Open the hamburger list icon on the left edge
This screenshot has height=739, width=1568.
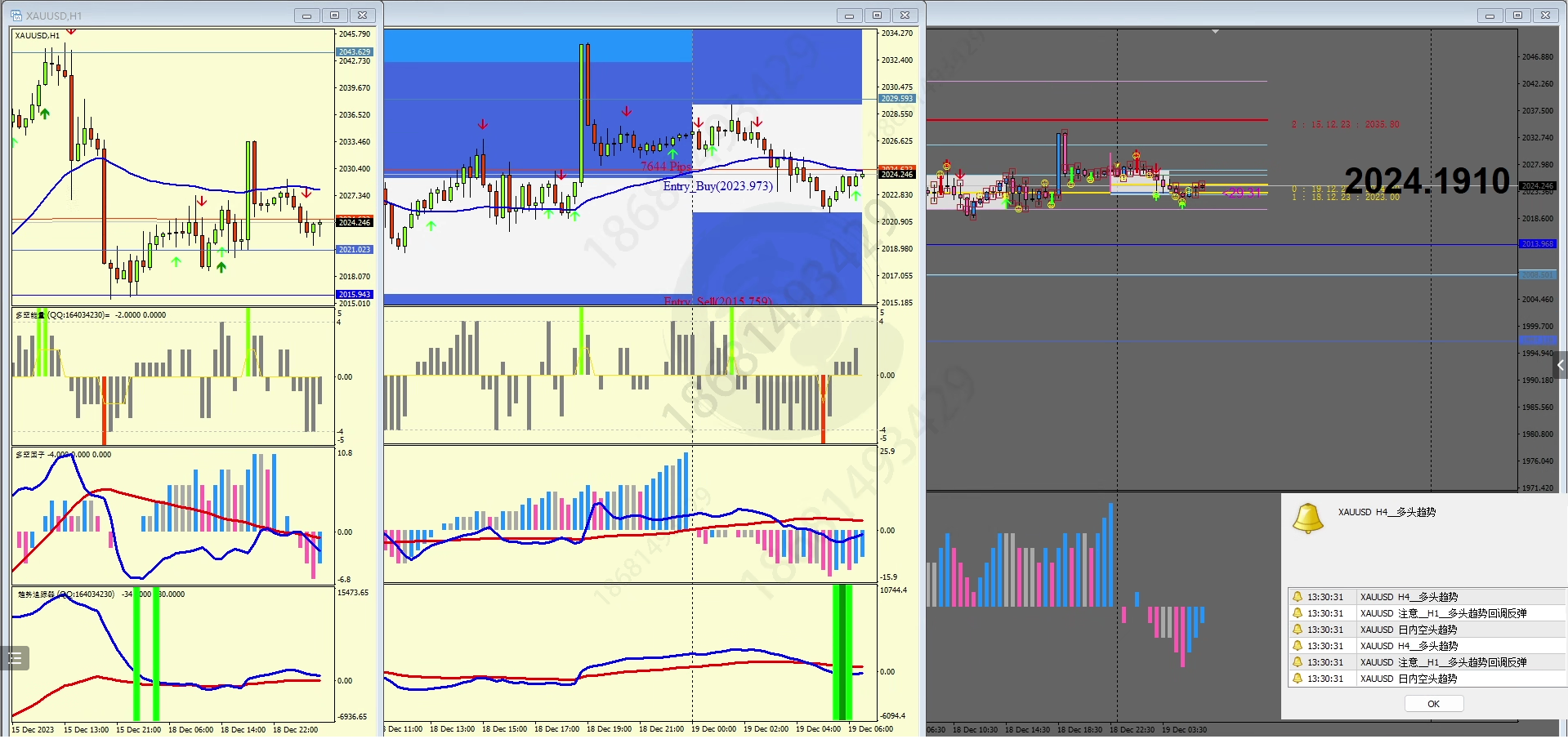(x=15, y=658)
